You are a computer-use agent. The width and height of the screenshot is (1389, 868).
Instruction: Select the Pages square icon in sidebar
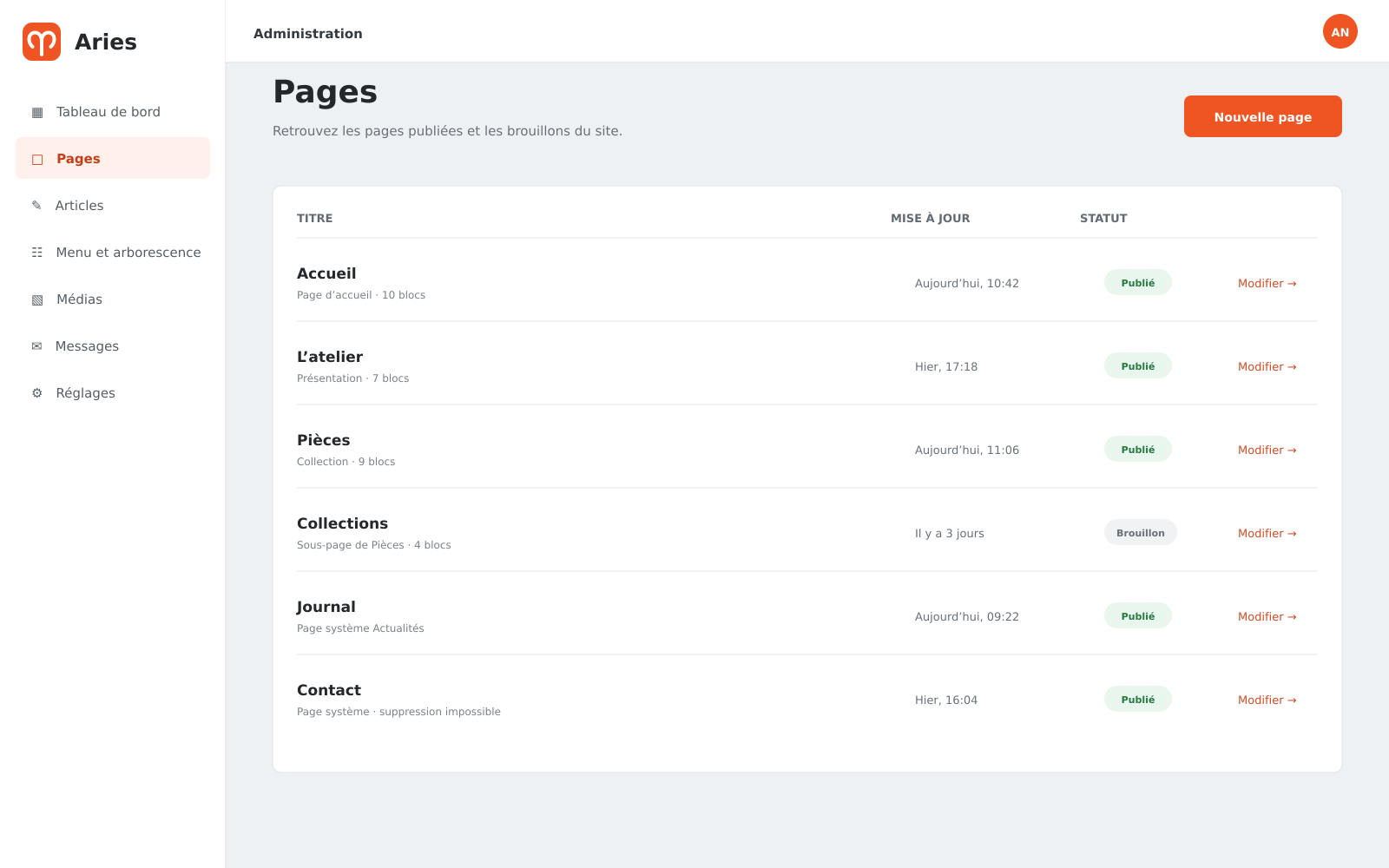point(37,159)
